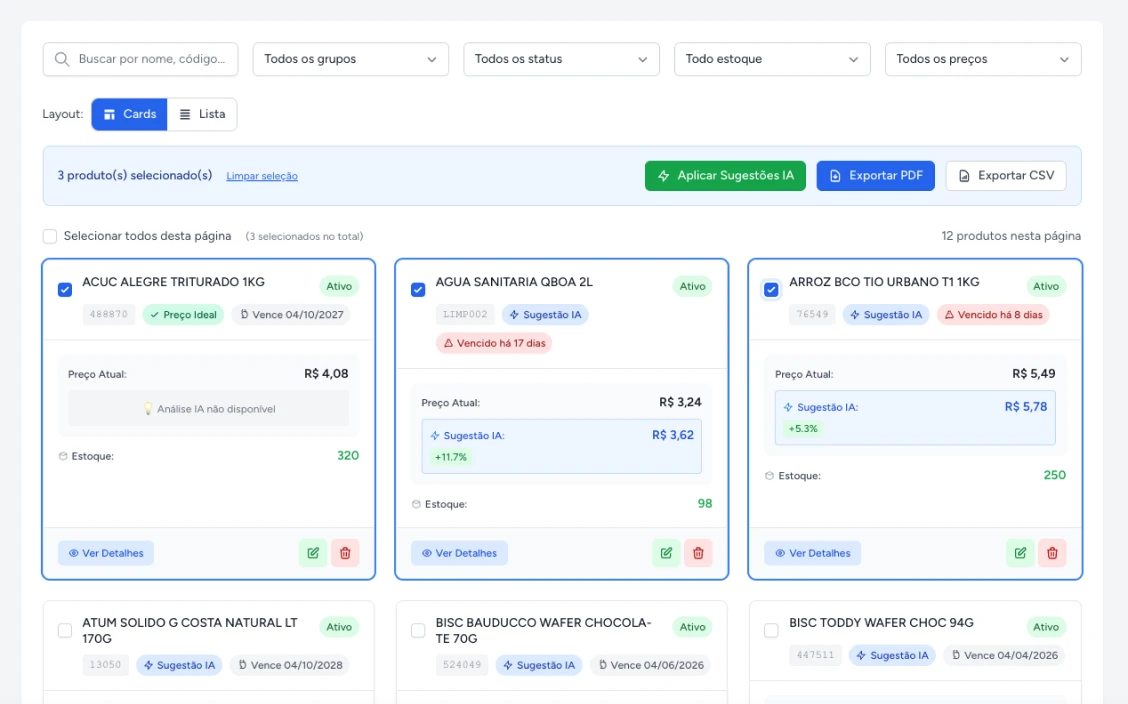Click the trash icon on ACUC ALEGRE card

[345, 553]
